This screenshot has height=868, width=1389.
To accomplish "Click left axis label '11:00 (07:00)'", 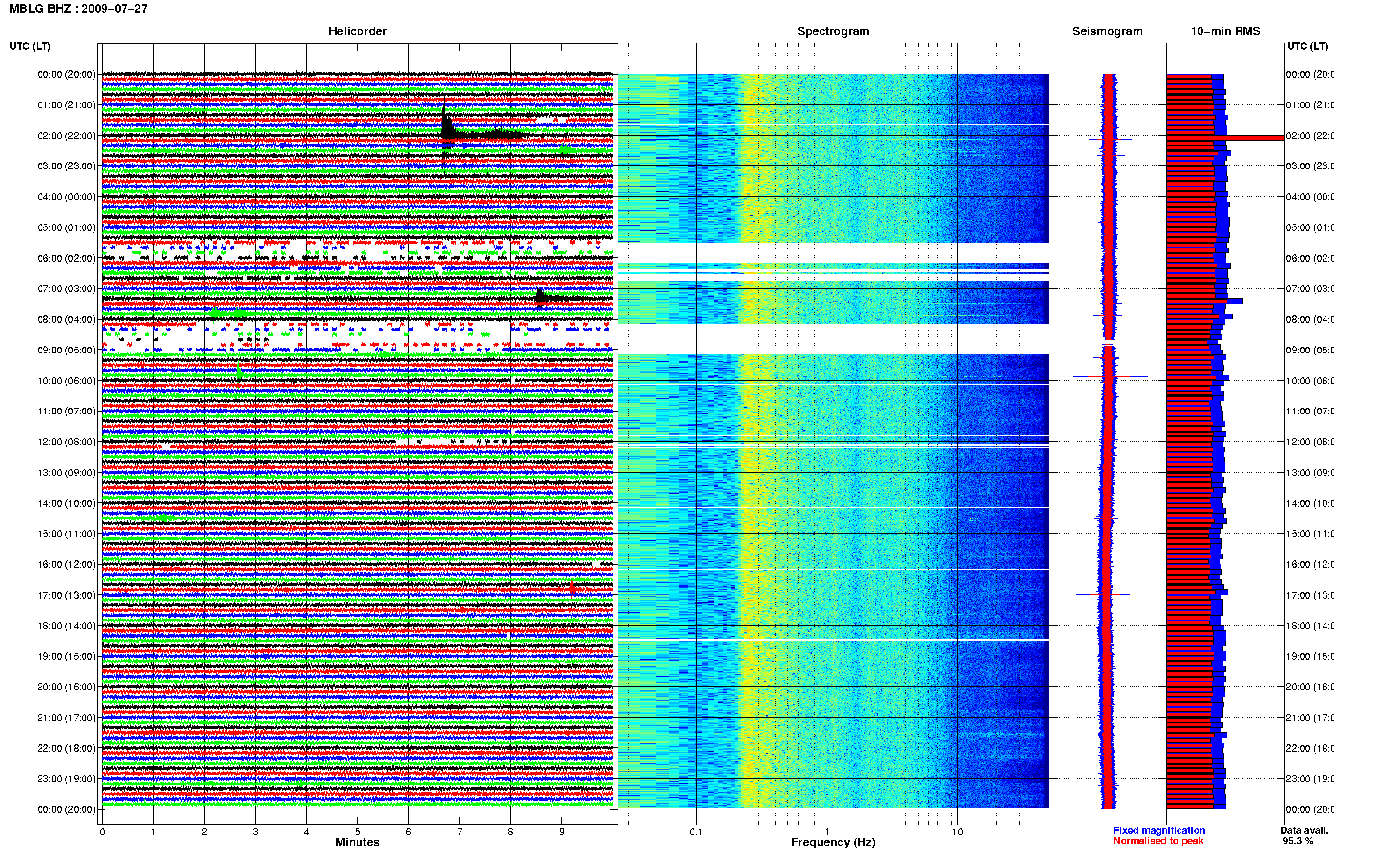I will point(66,411).
